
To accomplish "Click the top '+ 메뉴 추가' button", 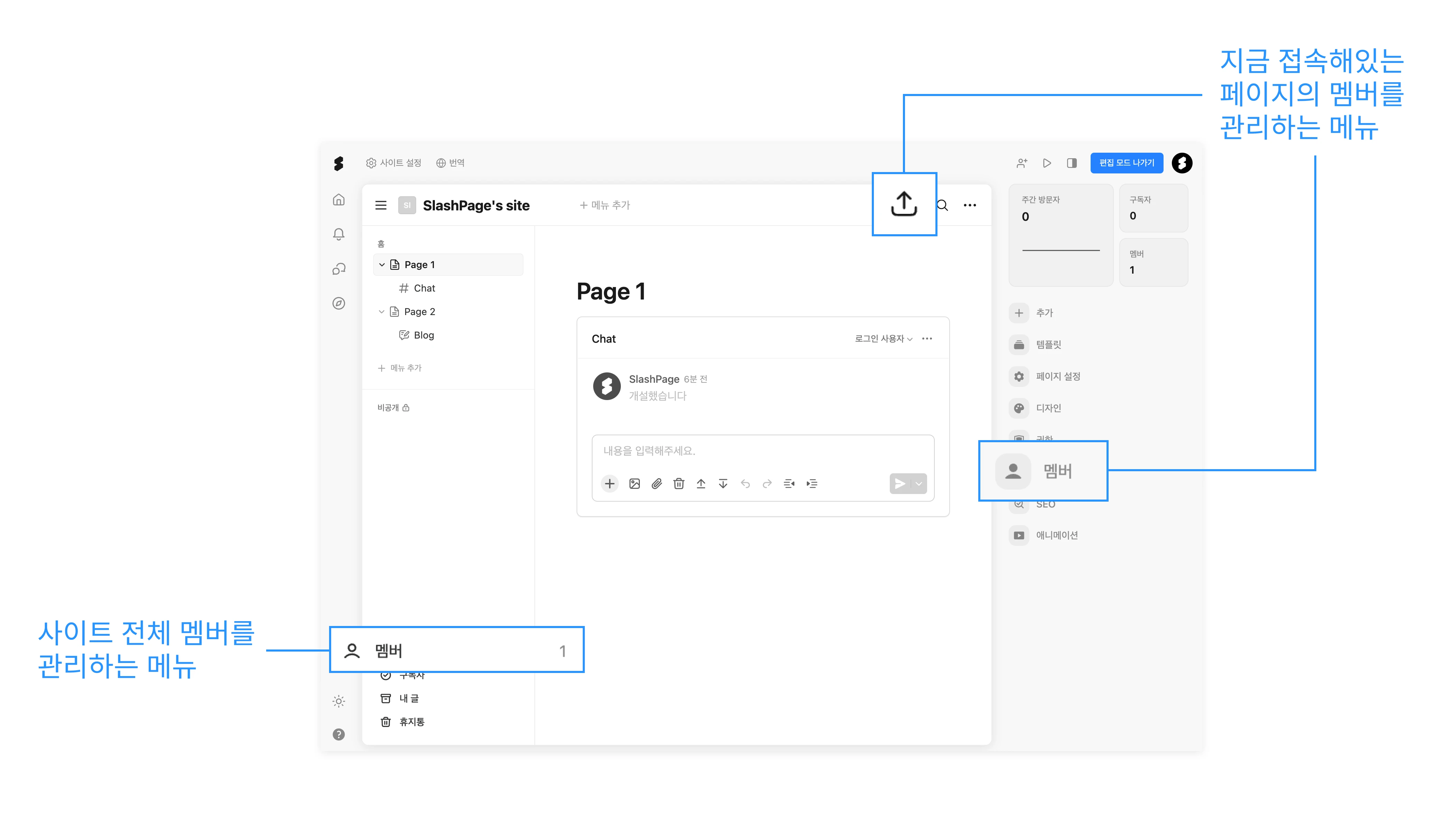I will (x=605, y=206).
